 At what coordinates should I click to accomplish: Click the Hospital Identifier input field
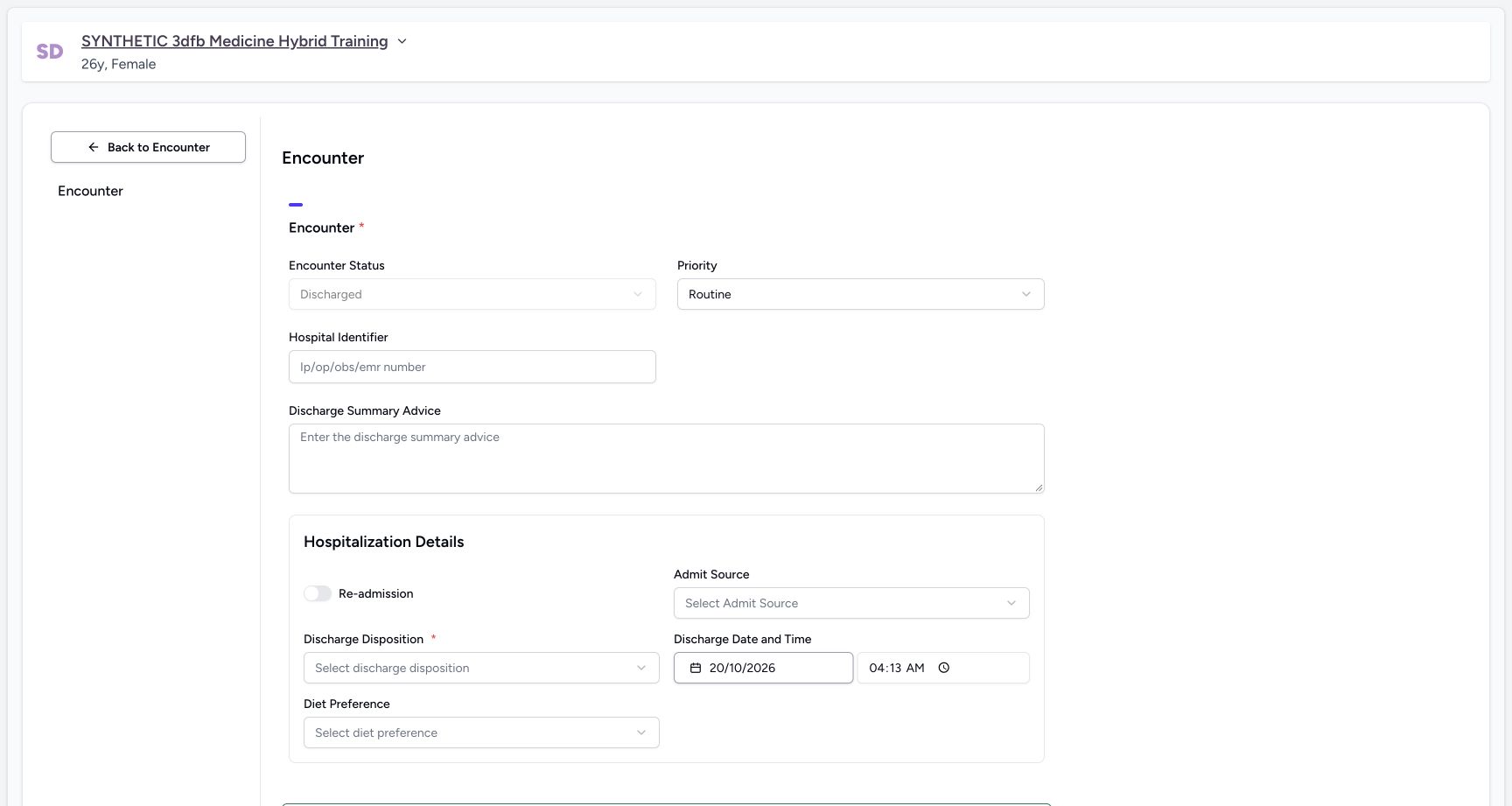coord(472,367)
